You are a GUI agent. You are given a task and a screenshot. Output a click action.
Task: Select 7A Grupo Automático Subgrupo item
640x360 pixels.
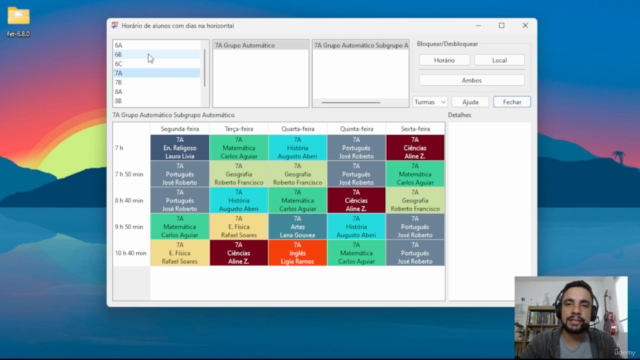(361, 45)
